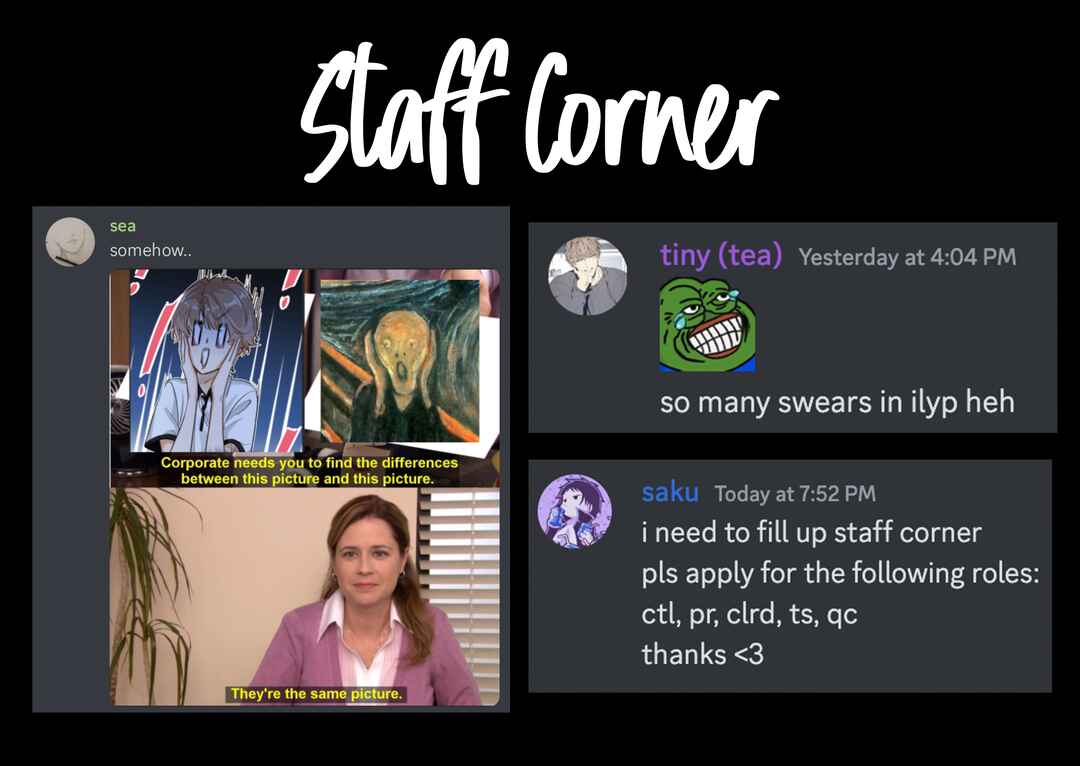Click message 'so many swears in ilyp heh'
Image resolution: width=1080 pixels, height=766 pixels.
[x=837, y=403]
